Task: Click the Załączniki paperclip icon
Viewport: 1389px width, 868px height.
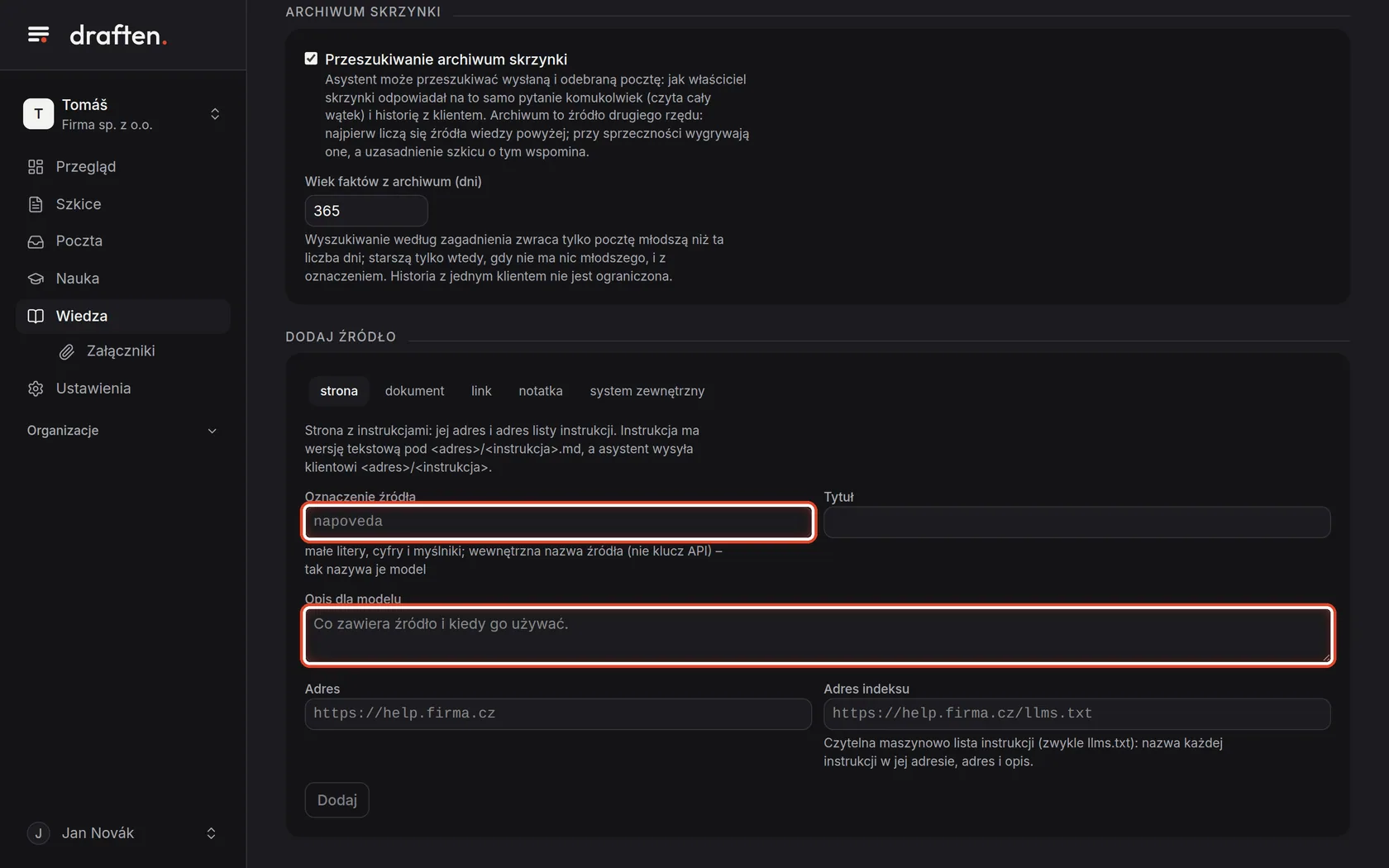Action: tap(67, 351)
